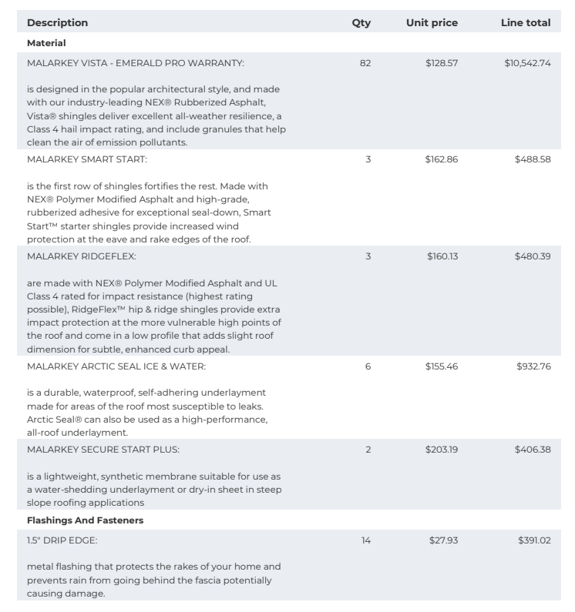Select the $932.76 Arctic Seal total

pos(533,366)
